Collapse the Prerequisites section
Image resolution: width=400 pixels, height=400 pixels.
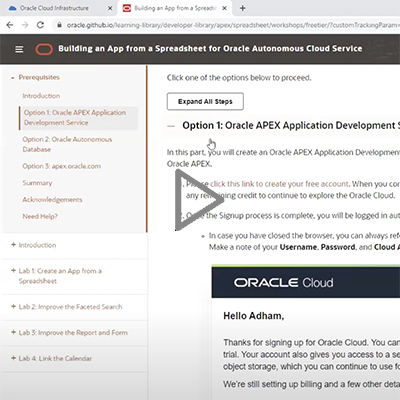click(x=12, y=78)
